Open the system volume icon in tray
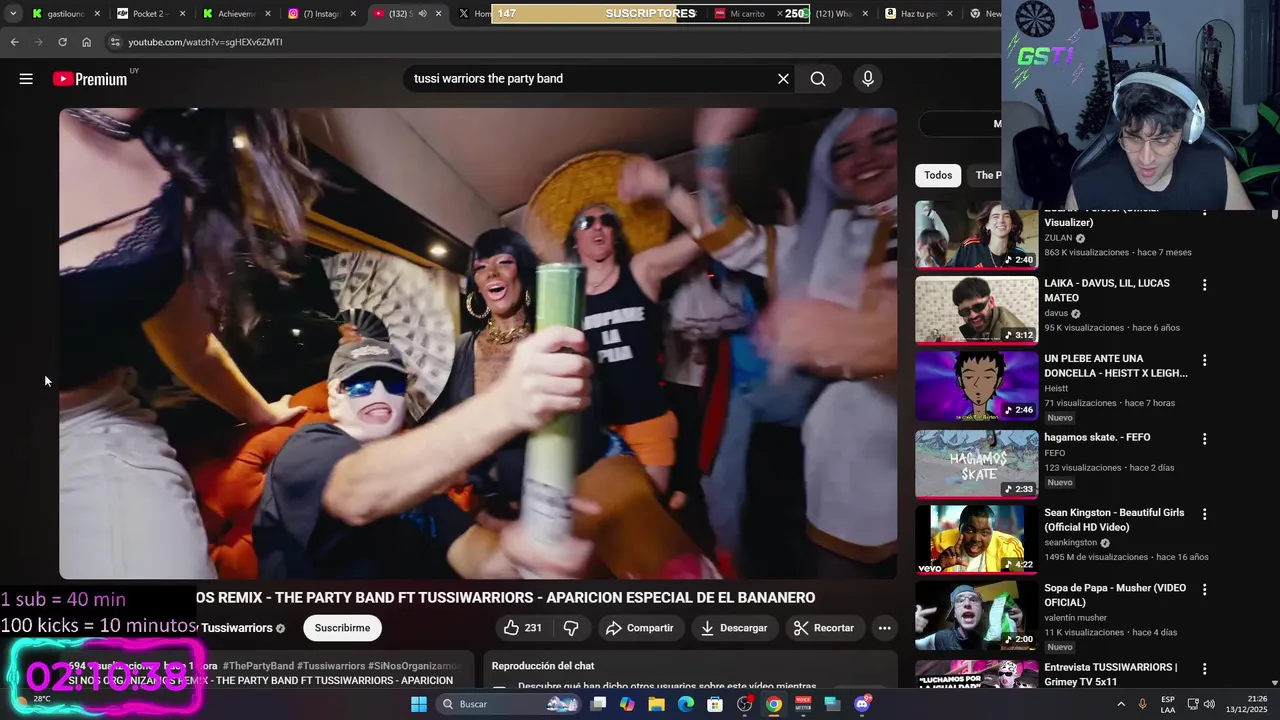The image size is (1280, 720). coord(1209,704)
